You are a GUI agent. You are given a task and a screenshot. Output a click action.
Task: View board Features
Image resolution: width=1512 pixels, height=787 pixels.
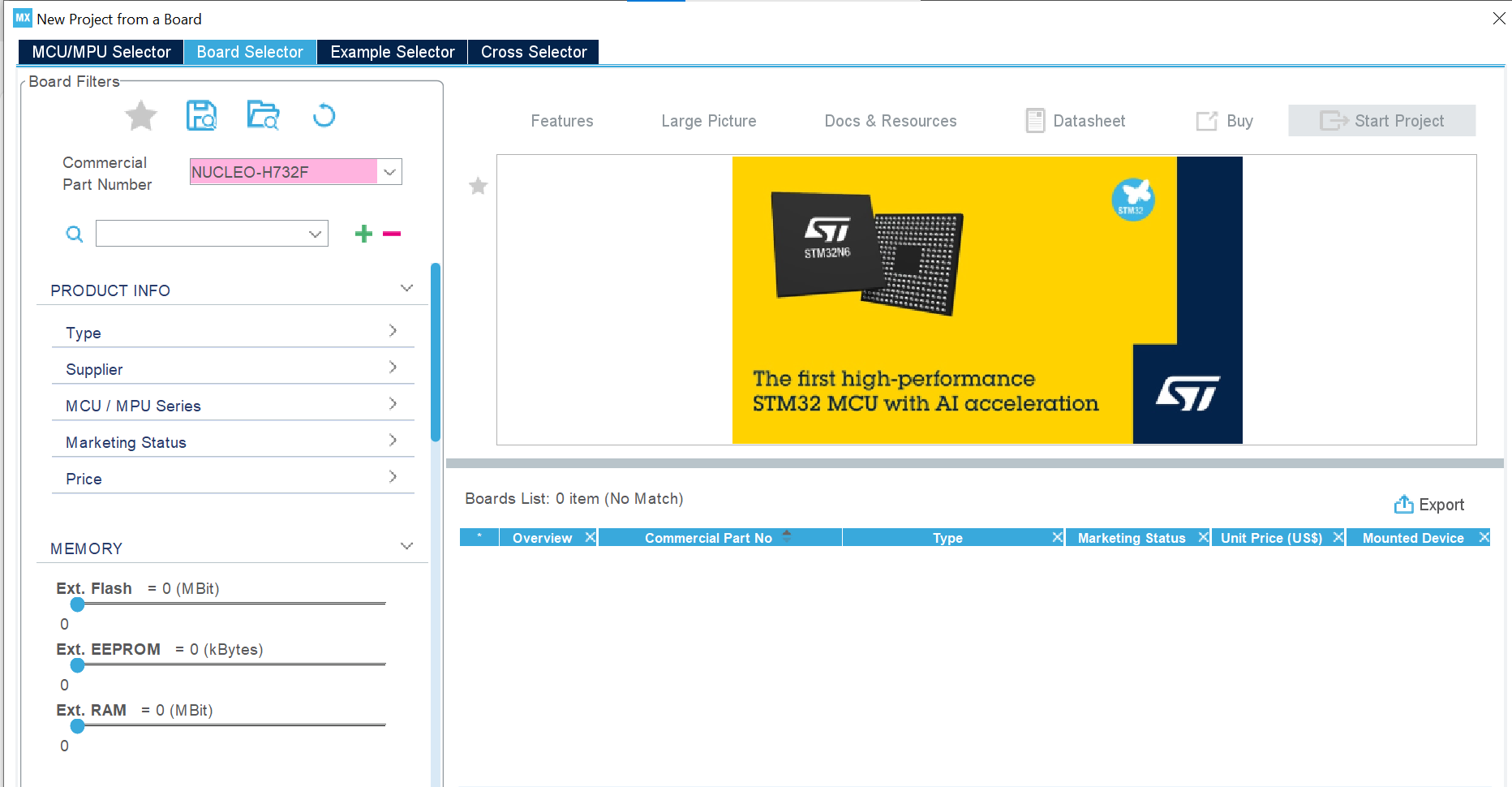click(562, 120)
